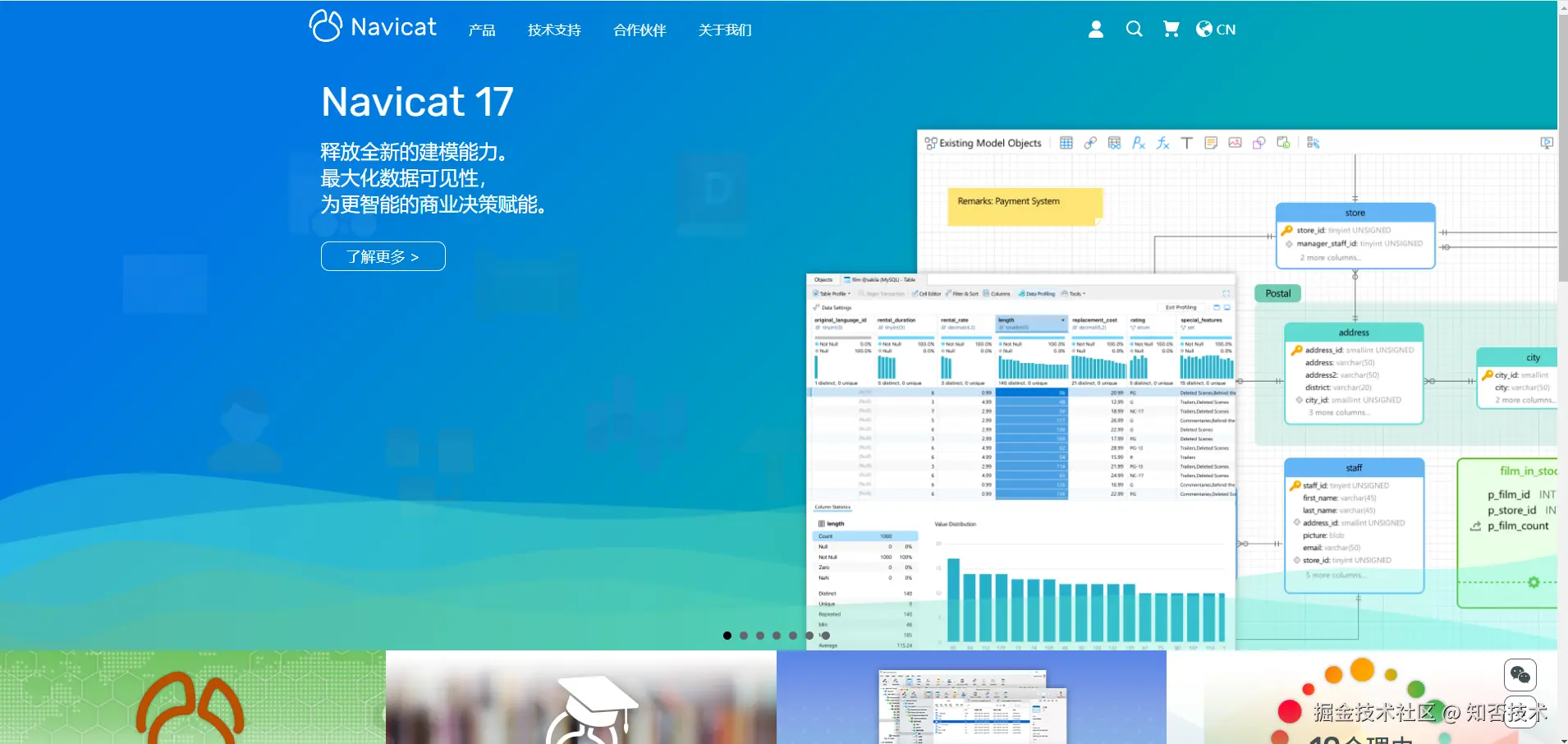Open the WeChat floating icon

(x=1520, y=675)
